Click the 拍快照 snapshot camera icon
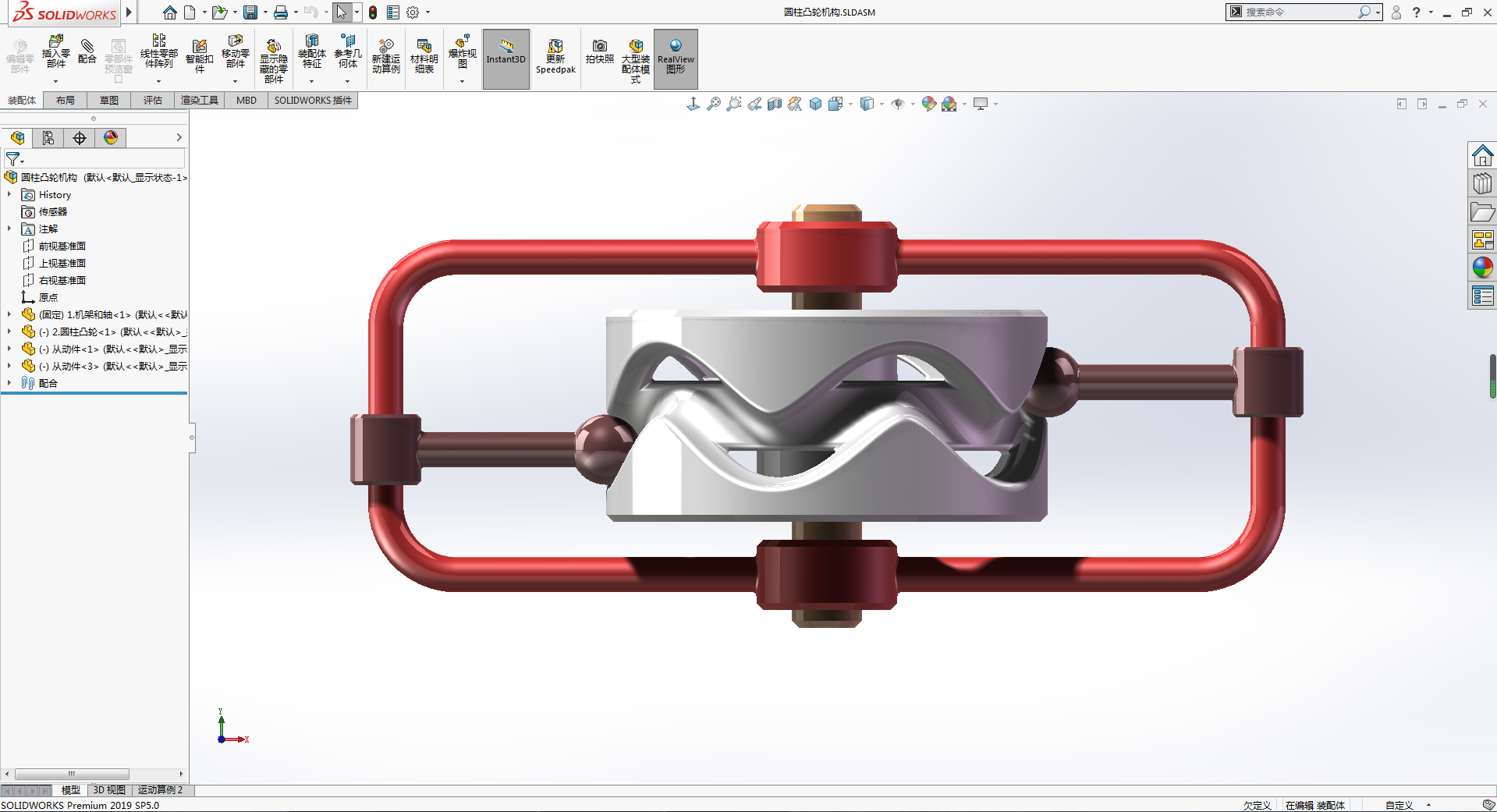Image resolution: width=1497 pixels, height=812 pixels. pos(599,51)
